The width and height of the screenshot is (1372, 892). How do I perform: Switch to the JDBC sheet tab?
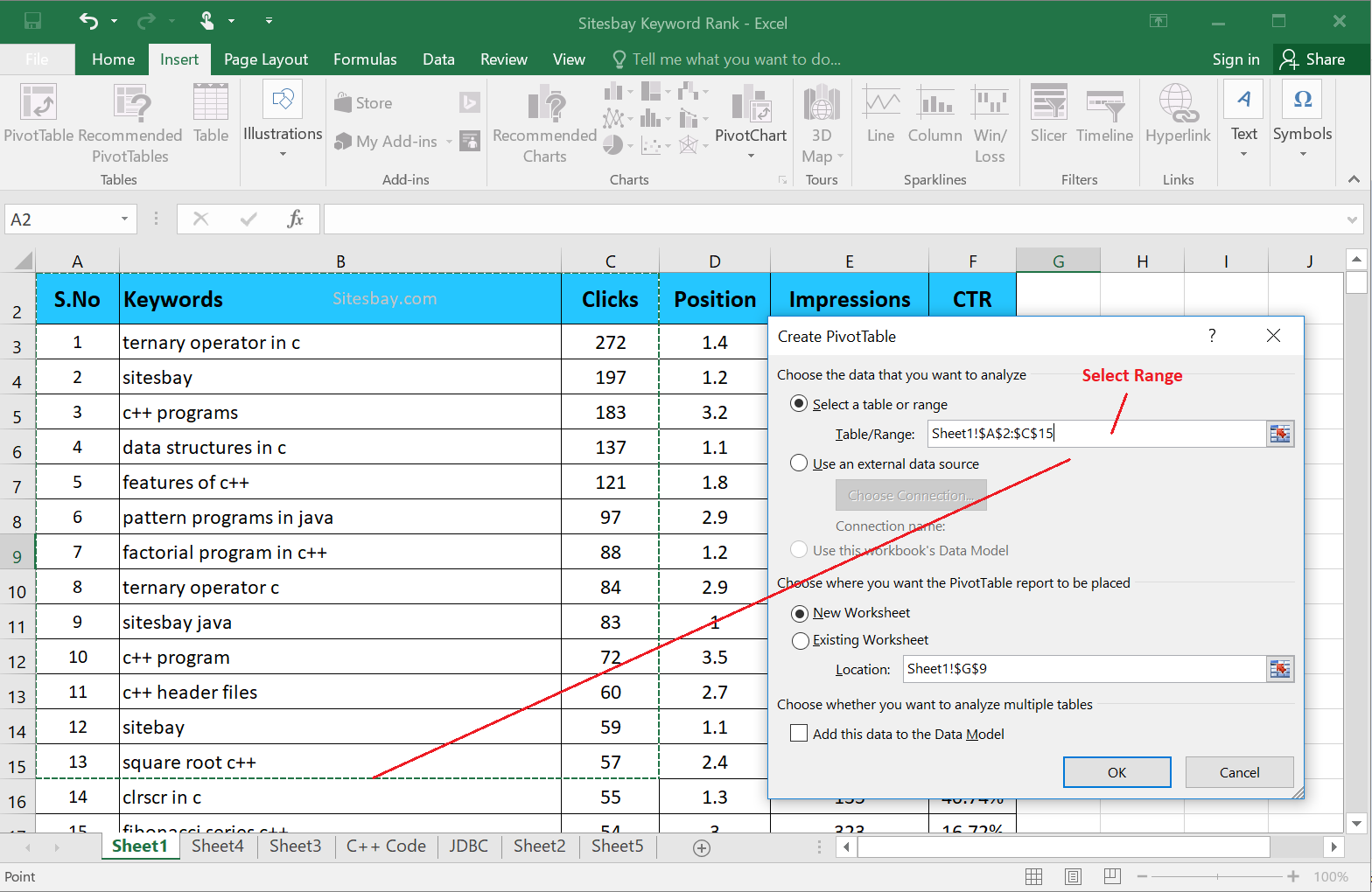(x=468, y=847)
